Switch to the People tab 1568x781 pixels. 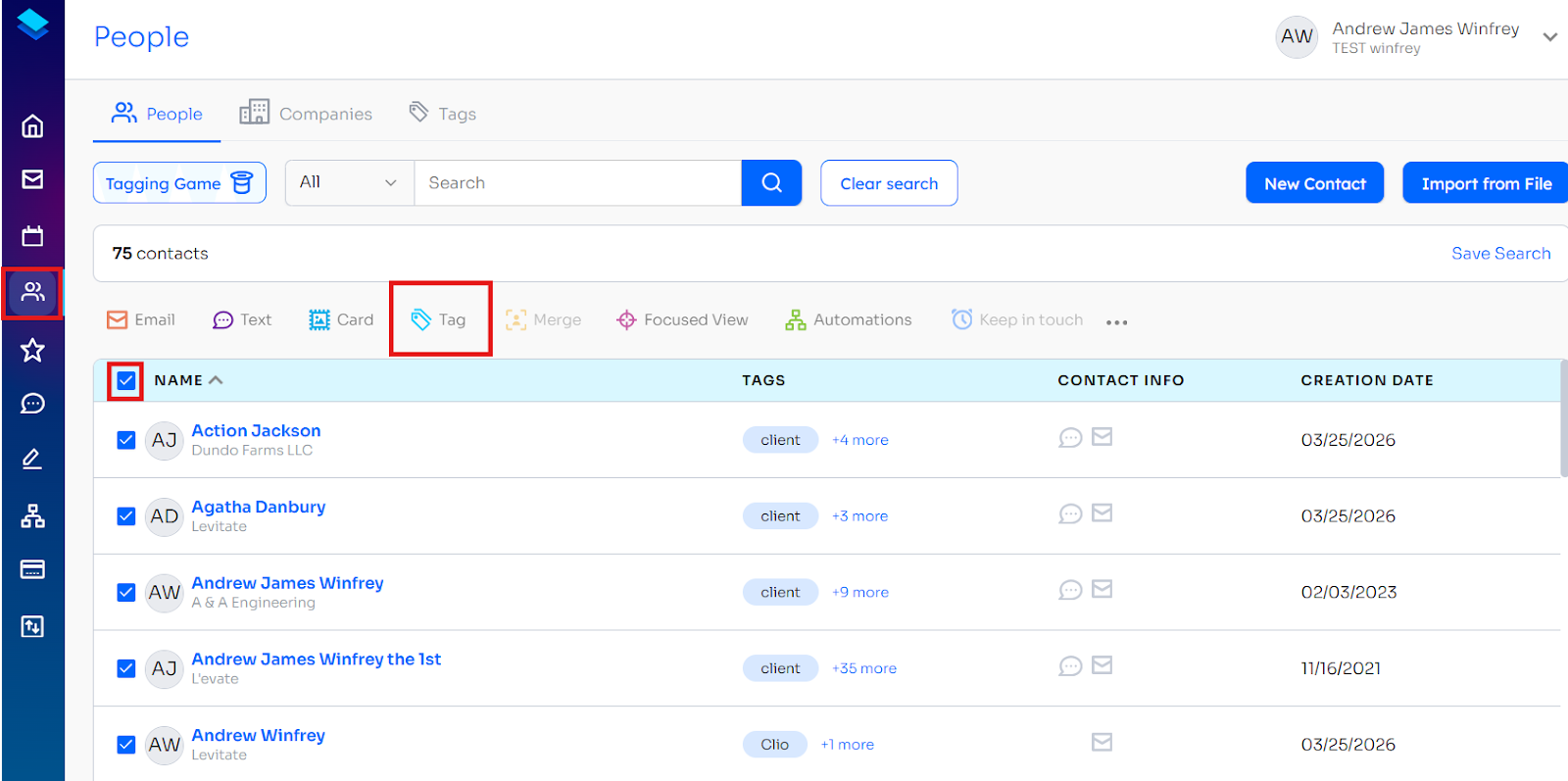coord(157,114)
